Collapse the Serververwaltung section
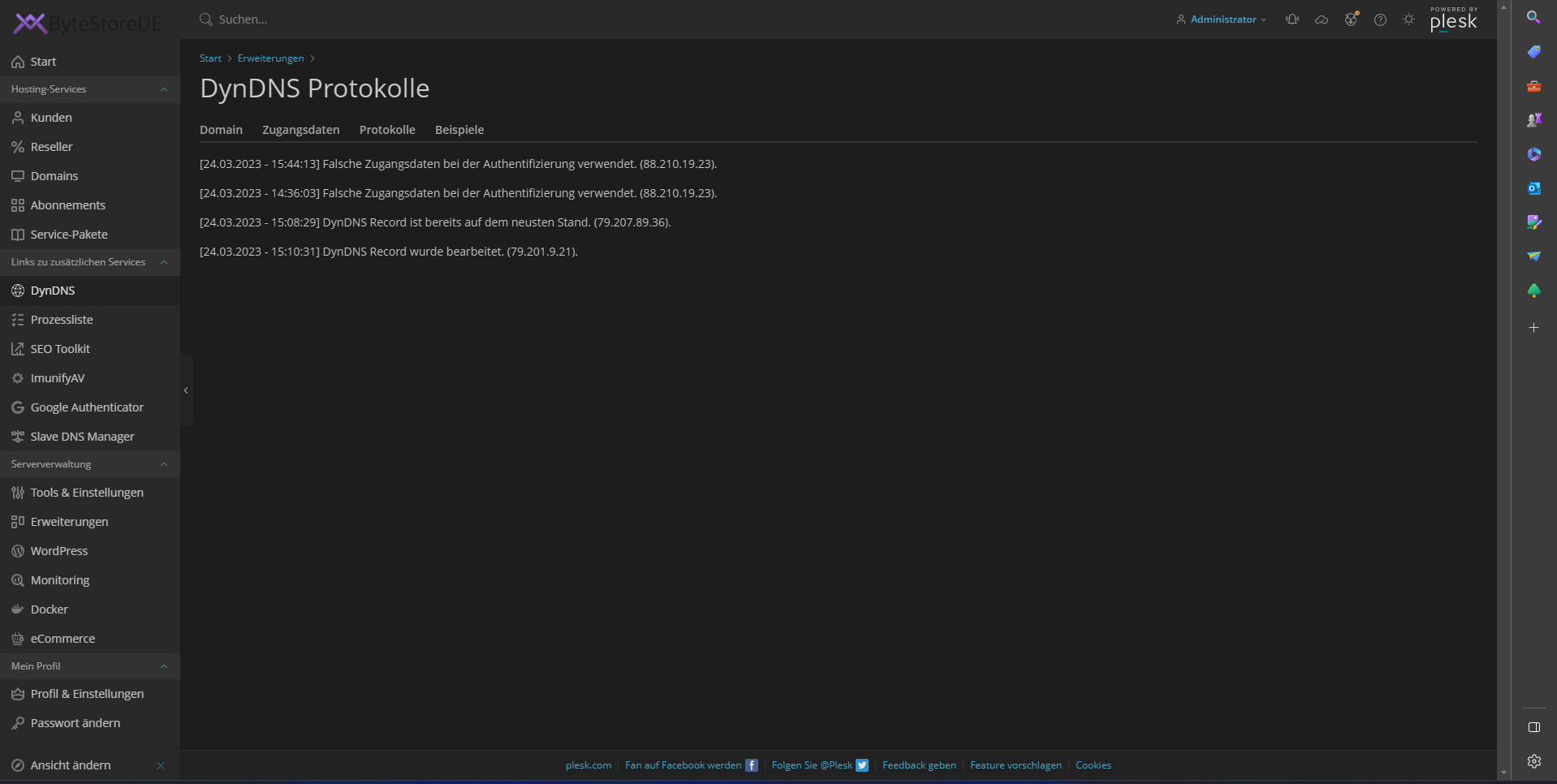The image size is (1557, 784). click(164, 464)
